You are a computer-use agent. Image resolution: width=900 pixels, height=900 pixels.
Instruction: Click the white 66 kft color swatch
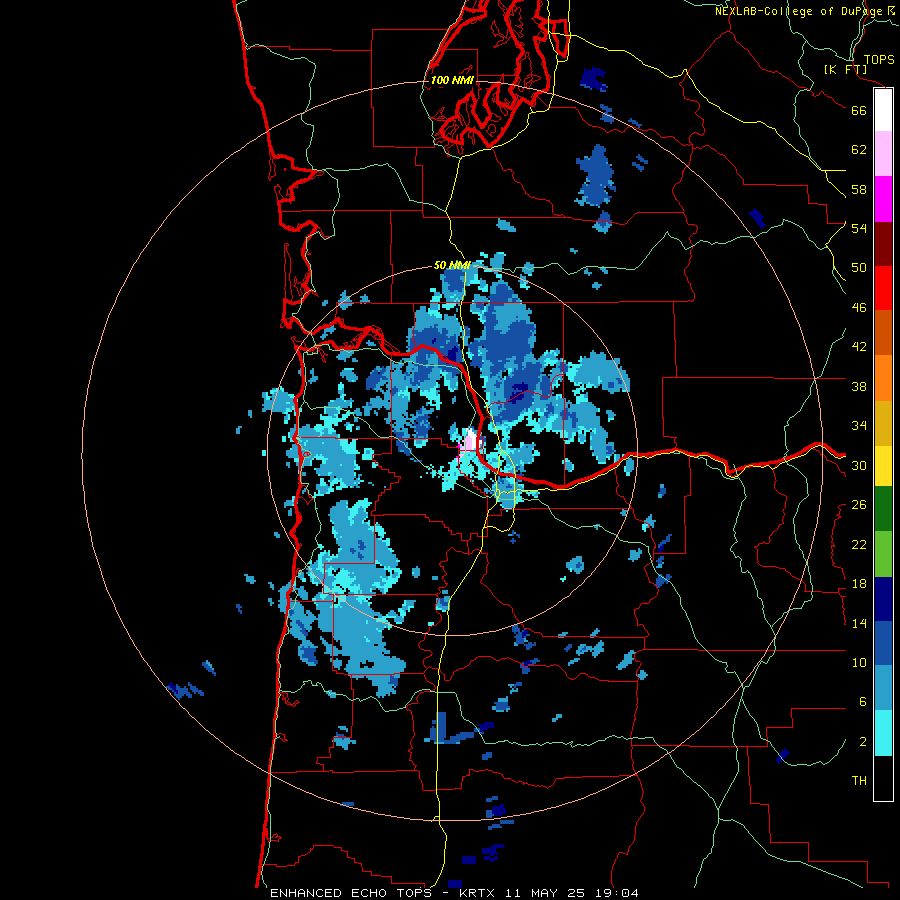[x=883, y=110]
